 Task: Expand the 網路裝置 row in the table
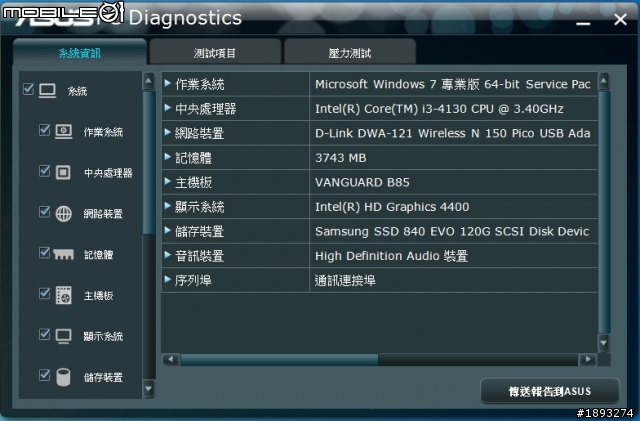(x=167, y=132)
